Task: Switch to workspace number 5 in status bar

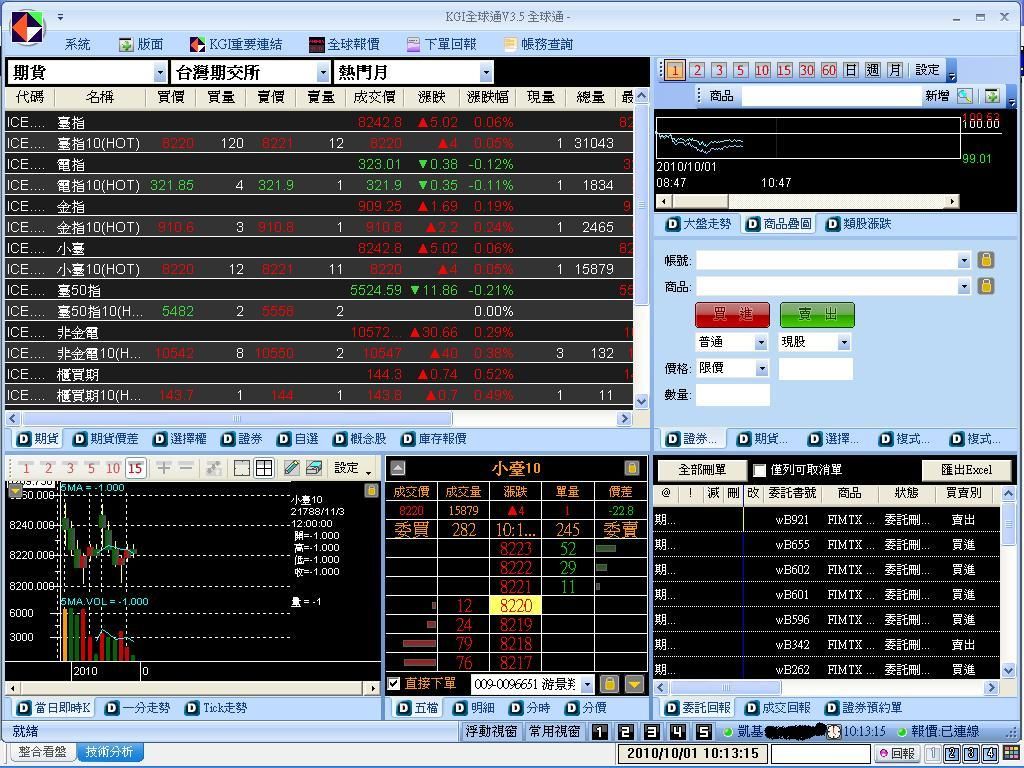Action: [x=703, y=732]
